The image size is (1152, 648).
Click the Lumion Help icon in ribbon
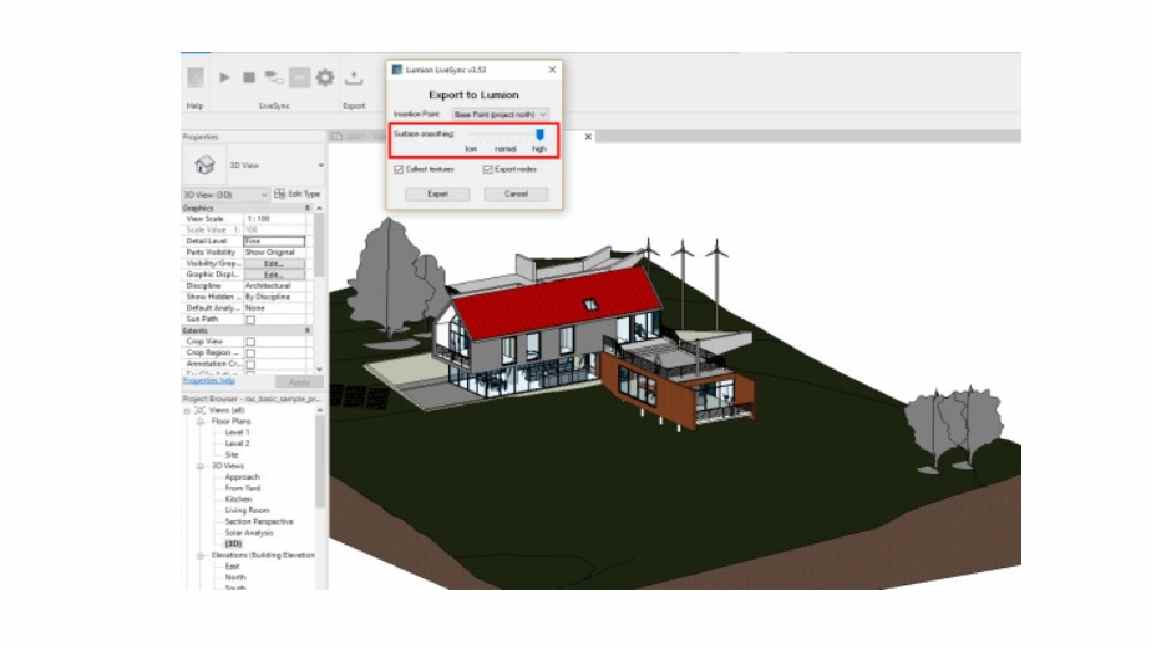coord(196,77)
